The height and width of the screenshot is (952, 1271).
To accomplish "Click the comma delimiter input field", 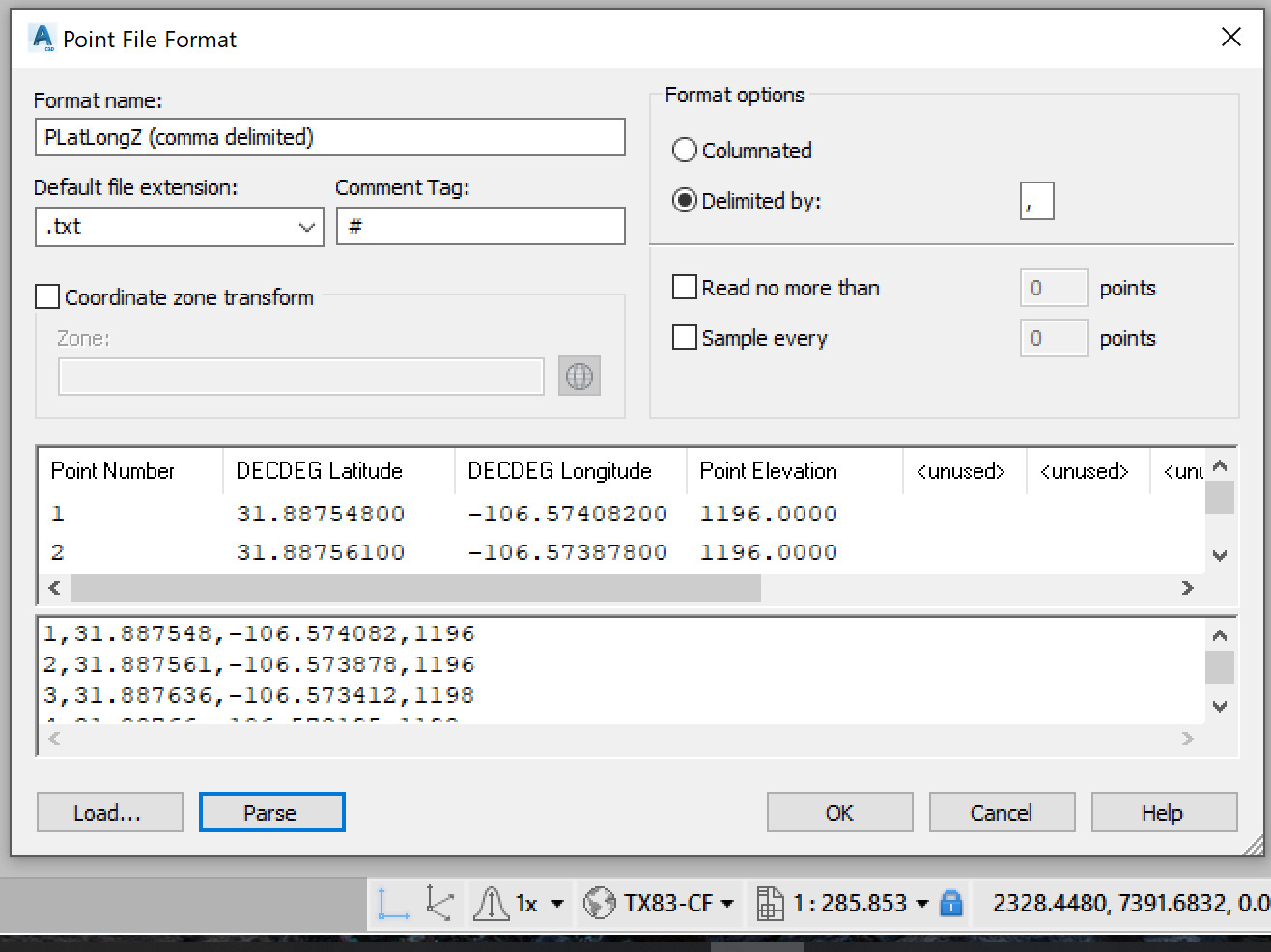I will 1037,201.
